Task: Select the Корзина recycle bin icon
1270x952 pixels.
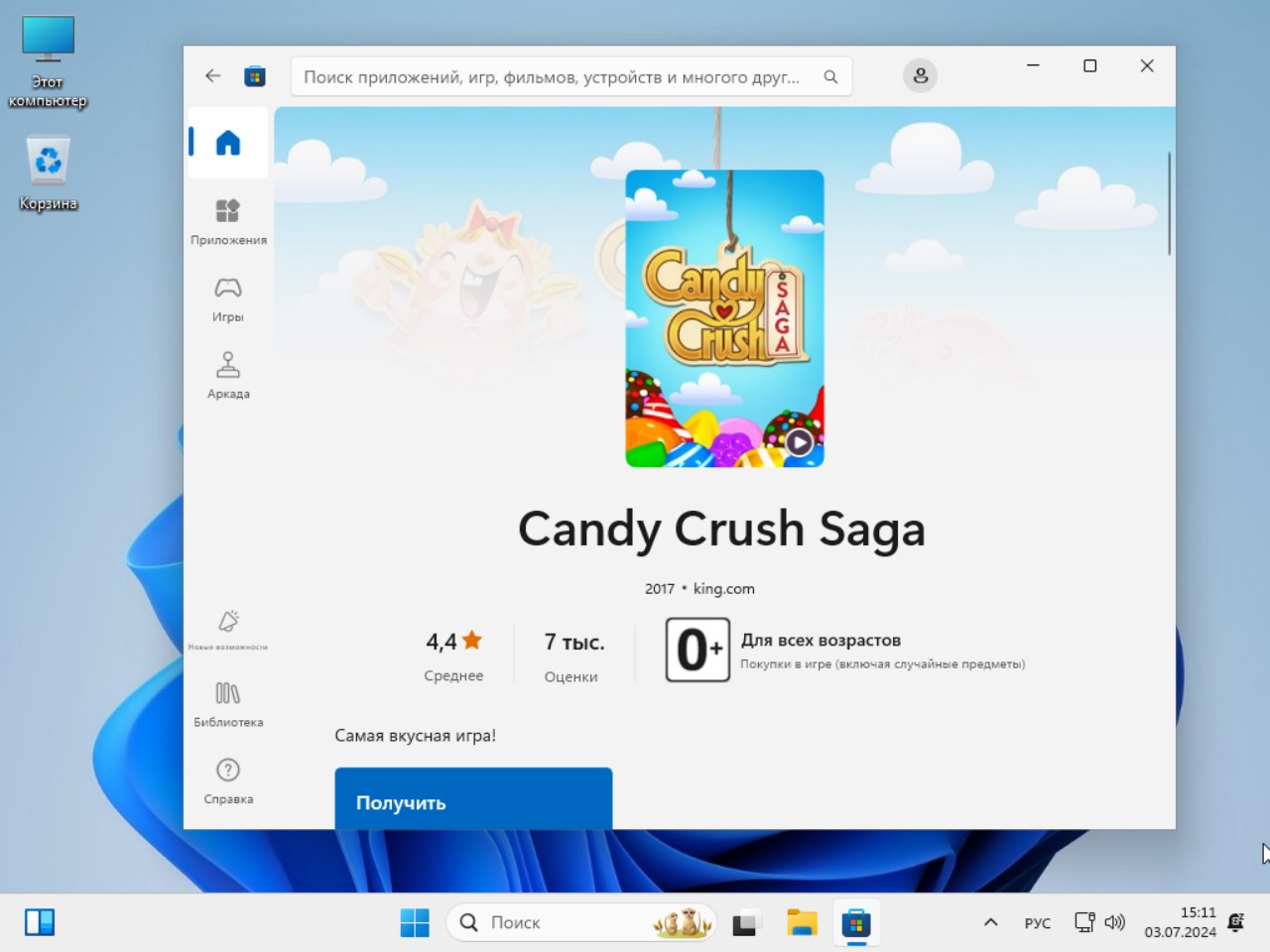Action: [x=48, y=175]
